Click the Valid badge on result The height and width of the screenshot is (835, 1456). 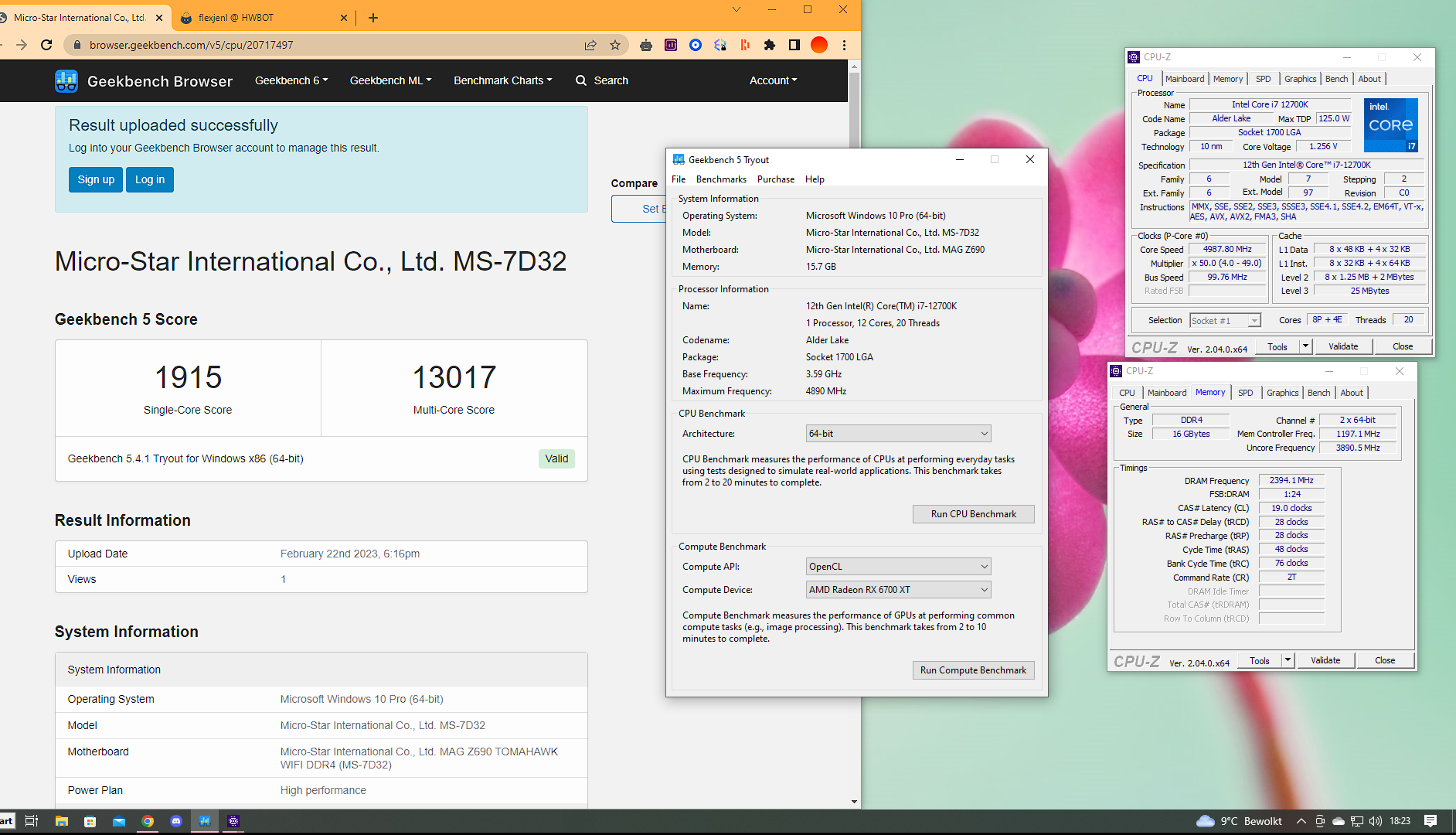pos(556,458)
